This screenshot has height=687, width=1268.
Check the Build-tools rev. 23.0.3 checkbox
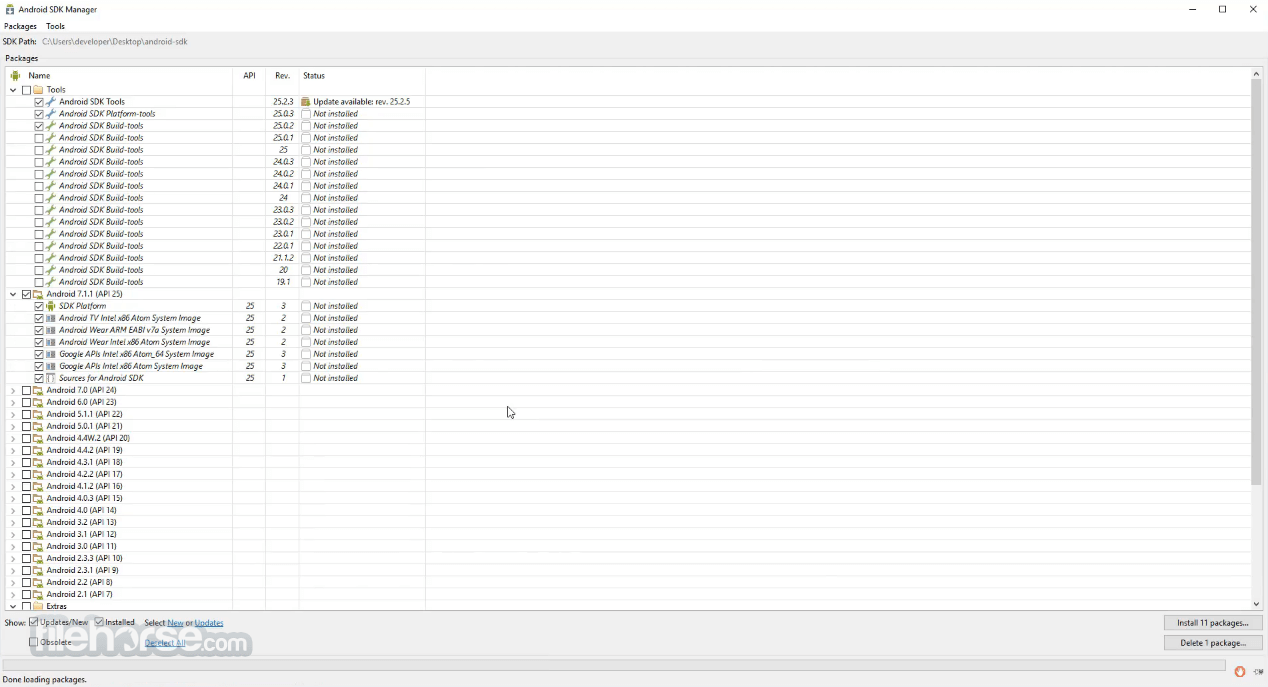pos(39,210)
